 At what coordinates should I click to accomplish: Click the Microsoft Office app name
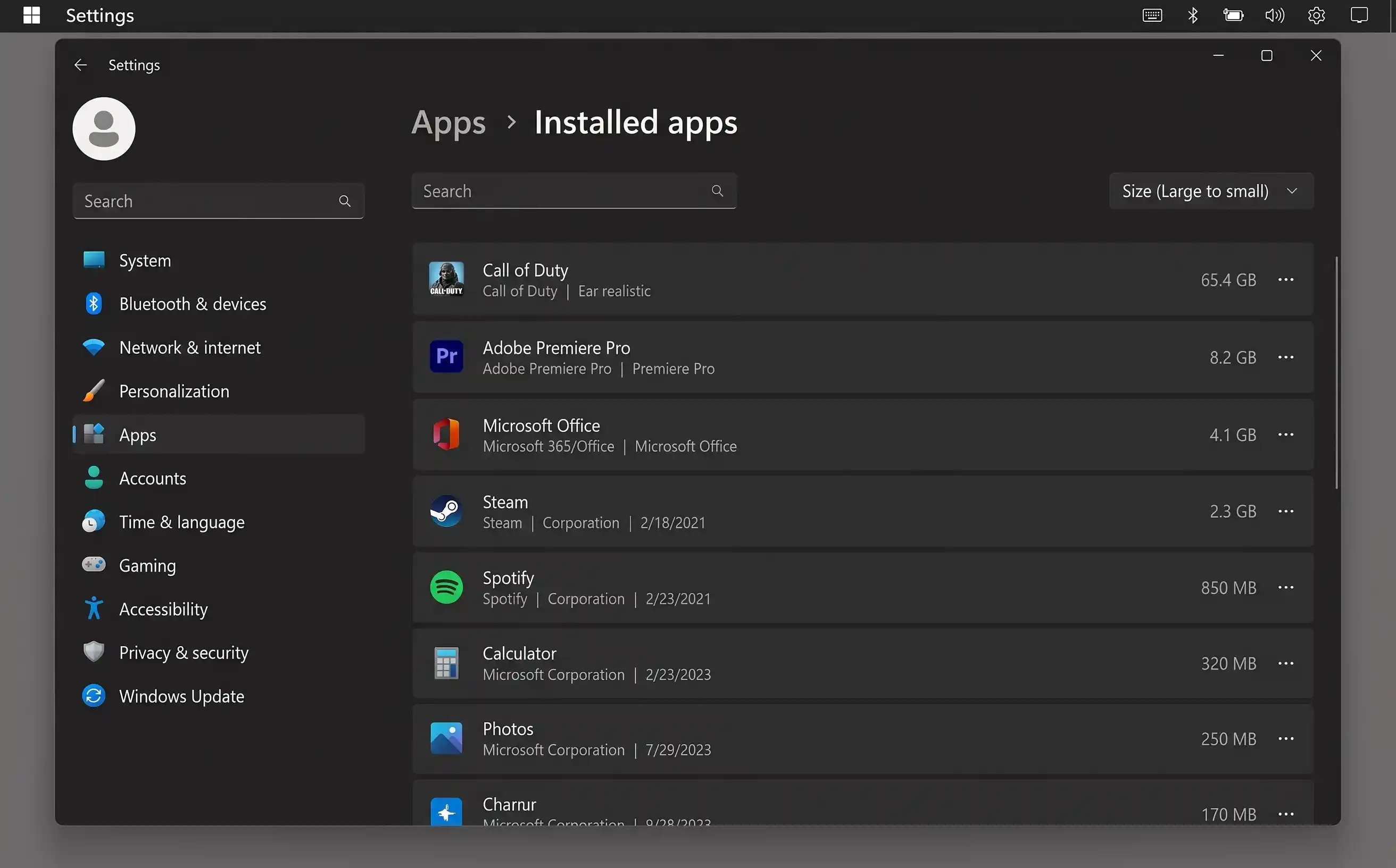click(542, 425)
